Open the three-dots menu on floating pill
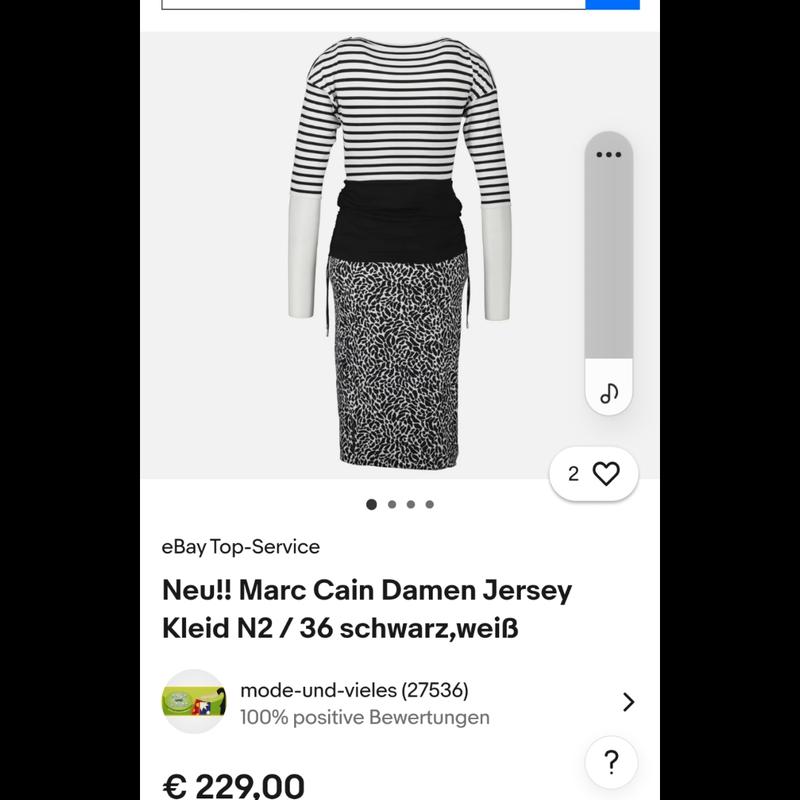 coord(608,154)
